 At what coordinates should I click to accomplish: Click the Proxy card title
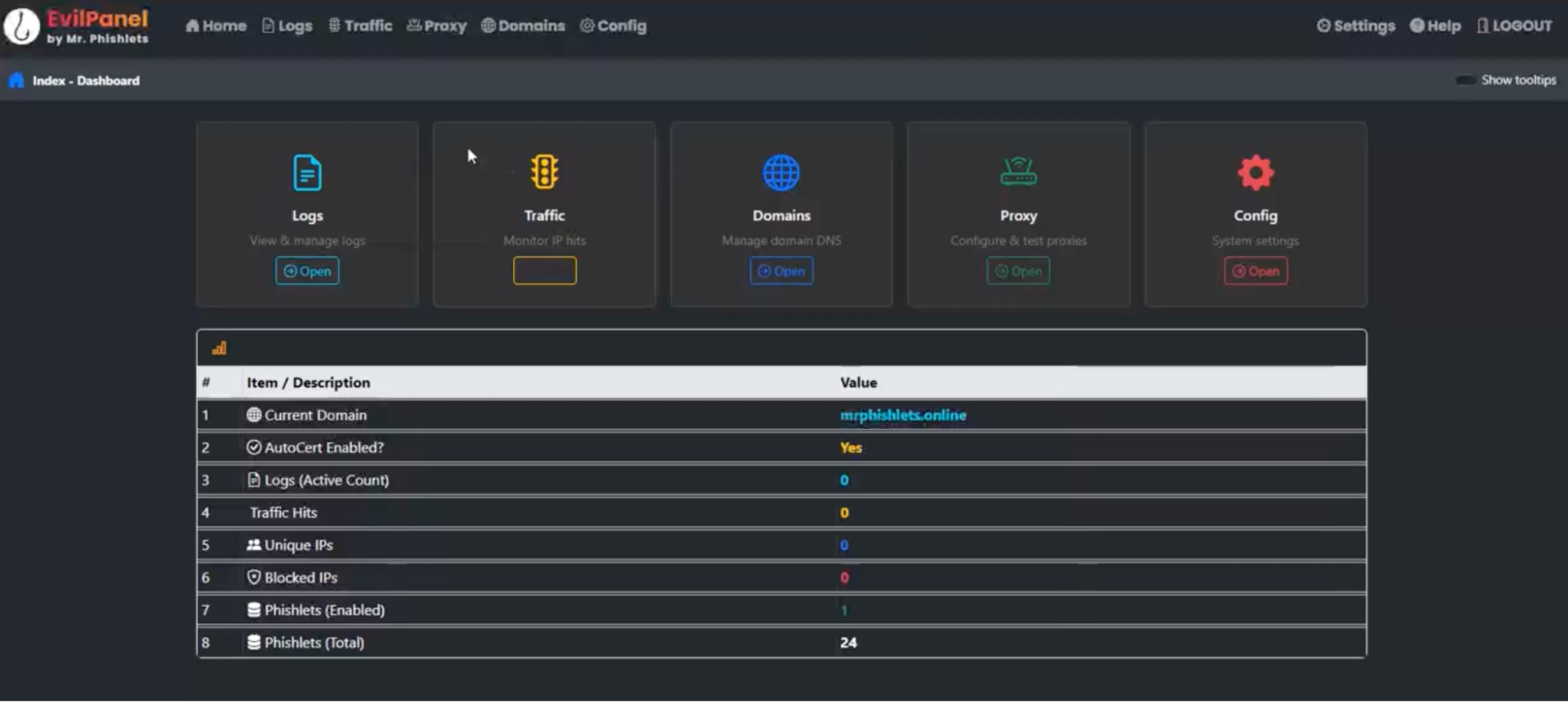(1018, 215)
